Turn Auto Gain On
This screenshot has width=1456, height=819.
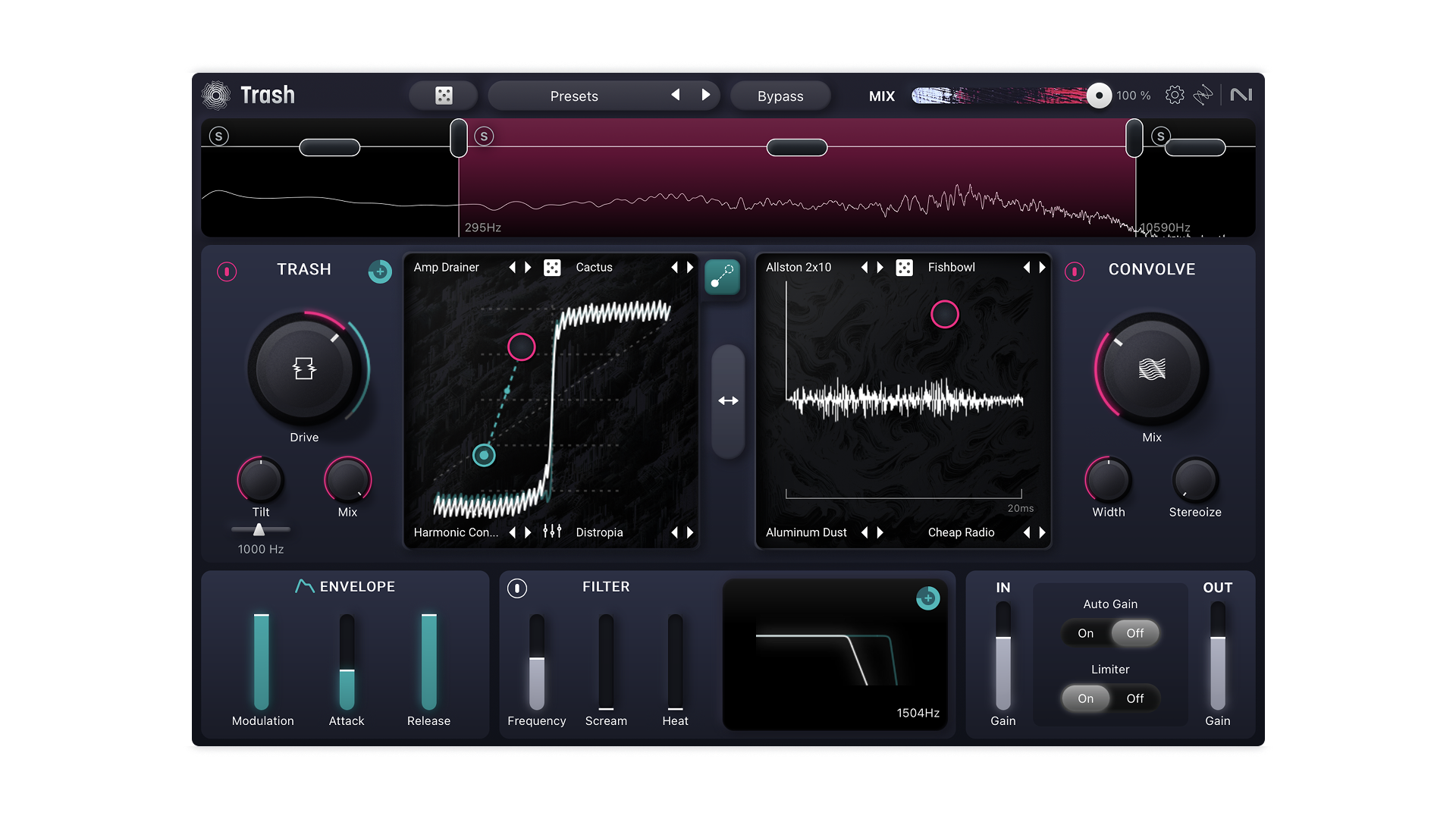1086,633
